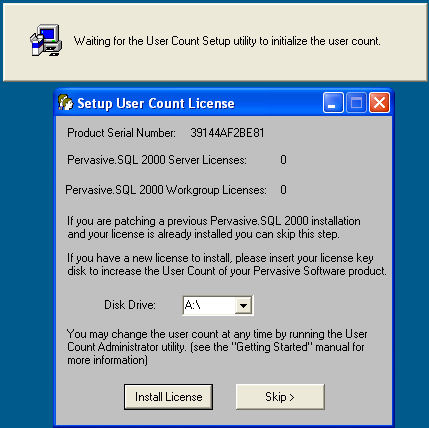
Task: Click the Install License button
Action: point(168,397)
